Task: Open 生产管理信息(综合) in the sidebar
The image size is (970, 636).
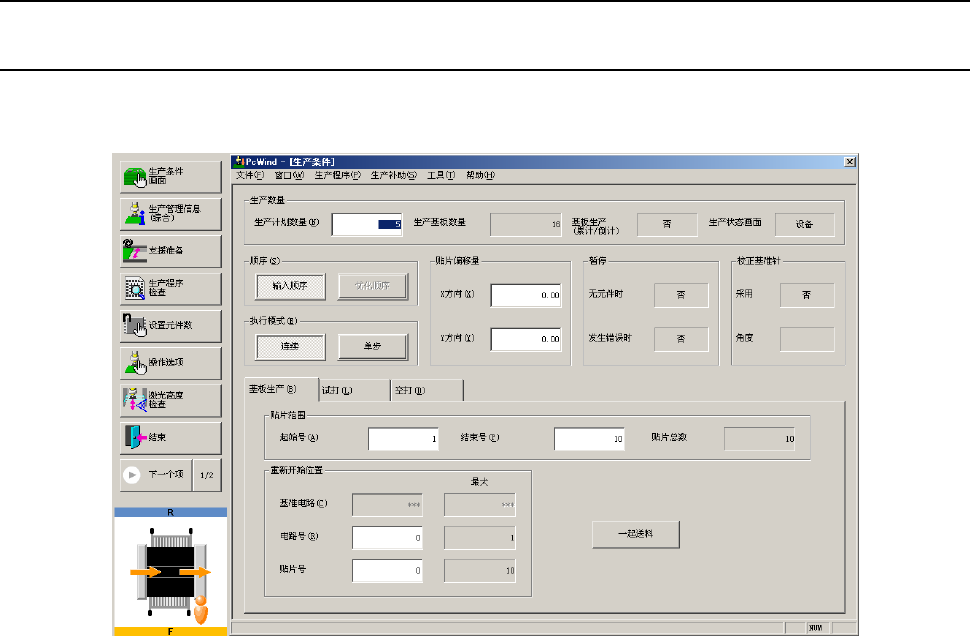Action: tap(171, 214)
